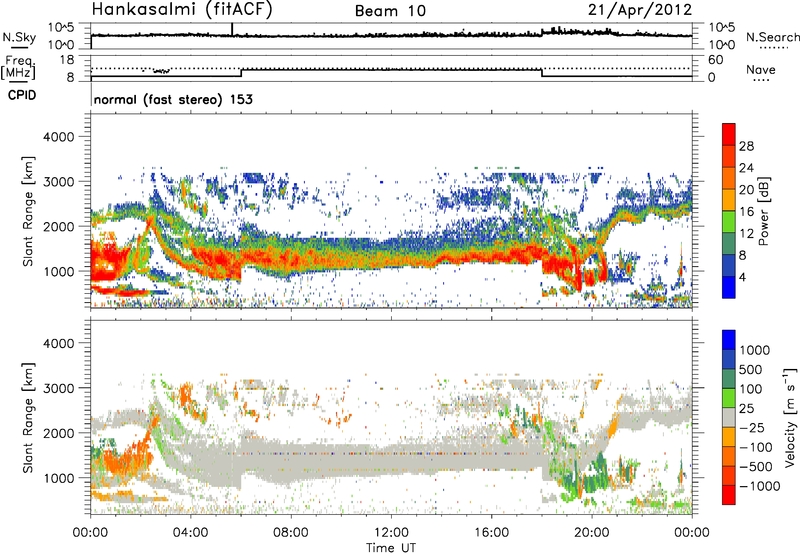The height and width of the screenshot is (554, 800).
Task: Click the "16:00" time tick label
Action: 491,533
